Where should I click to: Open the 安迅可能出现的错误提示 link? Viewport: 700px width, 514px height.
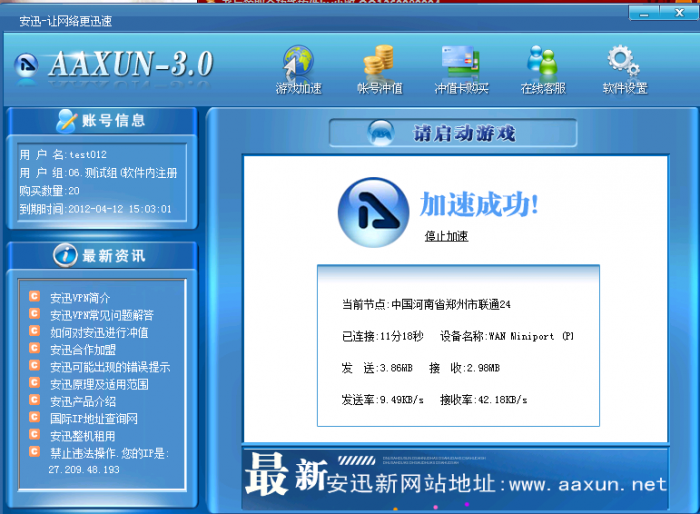110,367
